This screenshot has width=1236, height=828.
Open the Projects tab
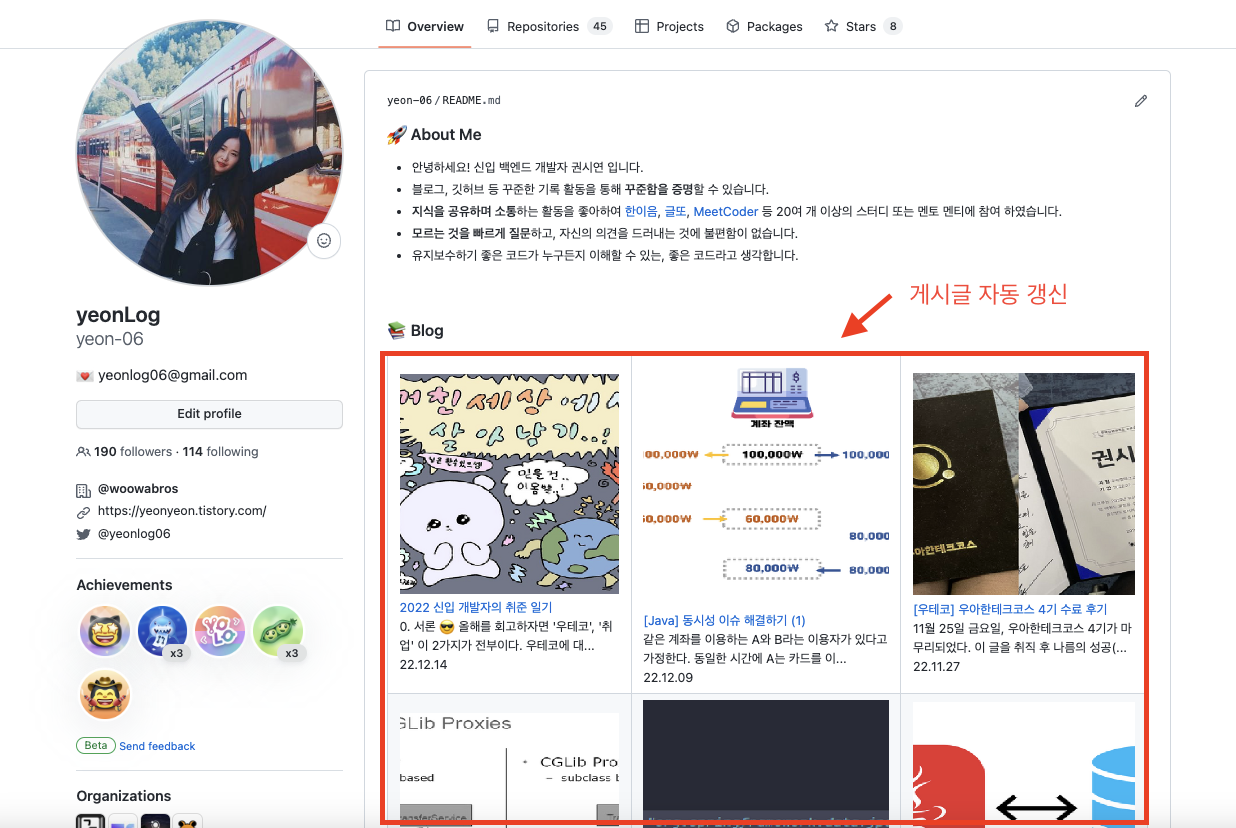tap(669, 27)
